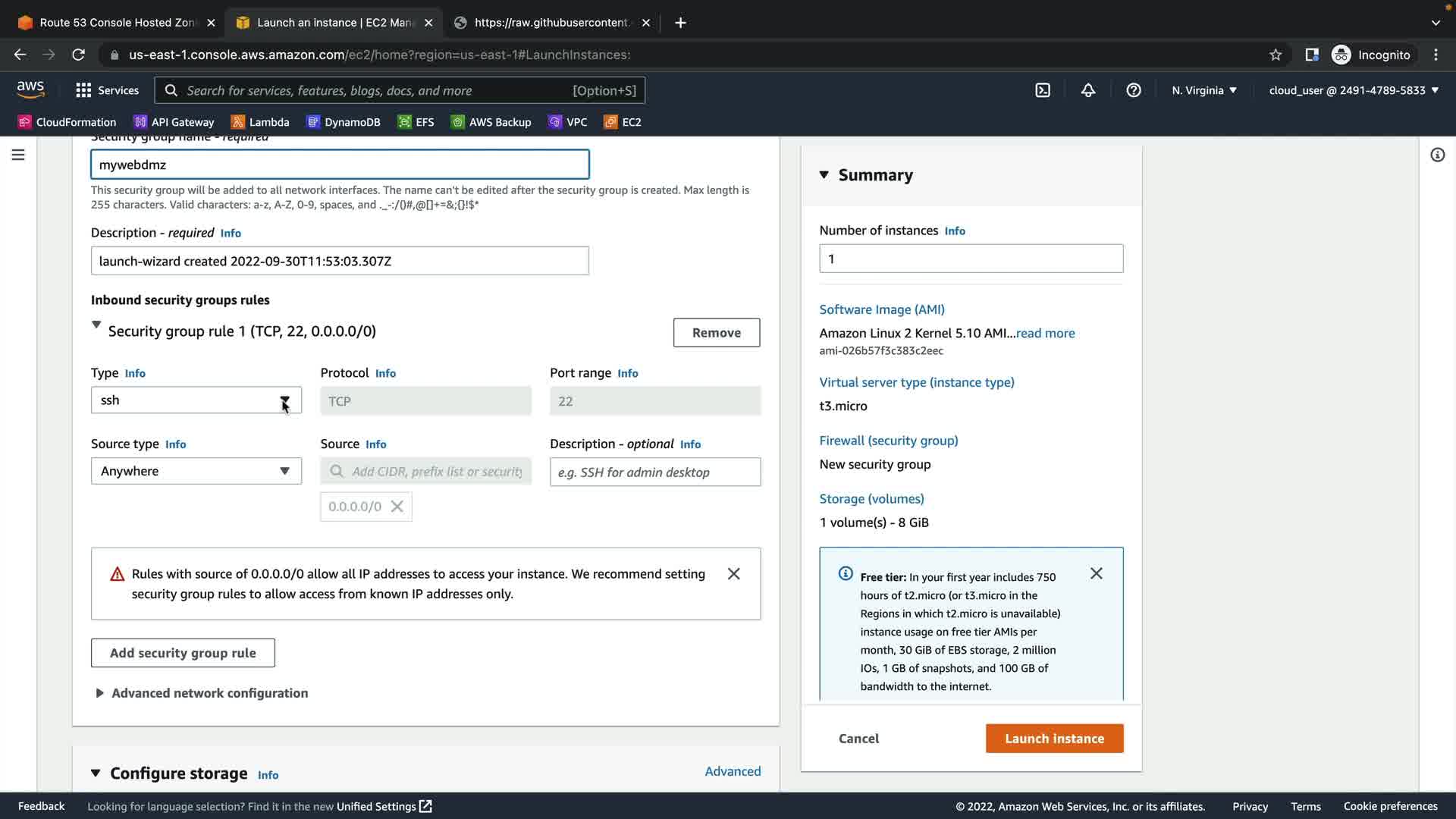The width and height of the screenshot is (1456, 819).
Task: Open the Services grid menu
Action: click(107, 90)
